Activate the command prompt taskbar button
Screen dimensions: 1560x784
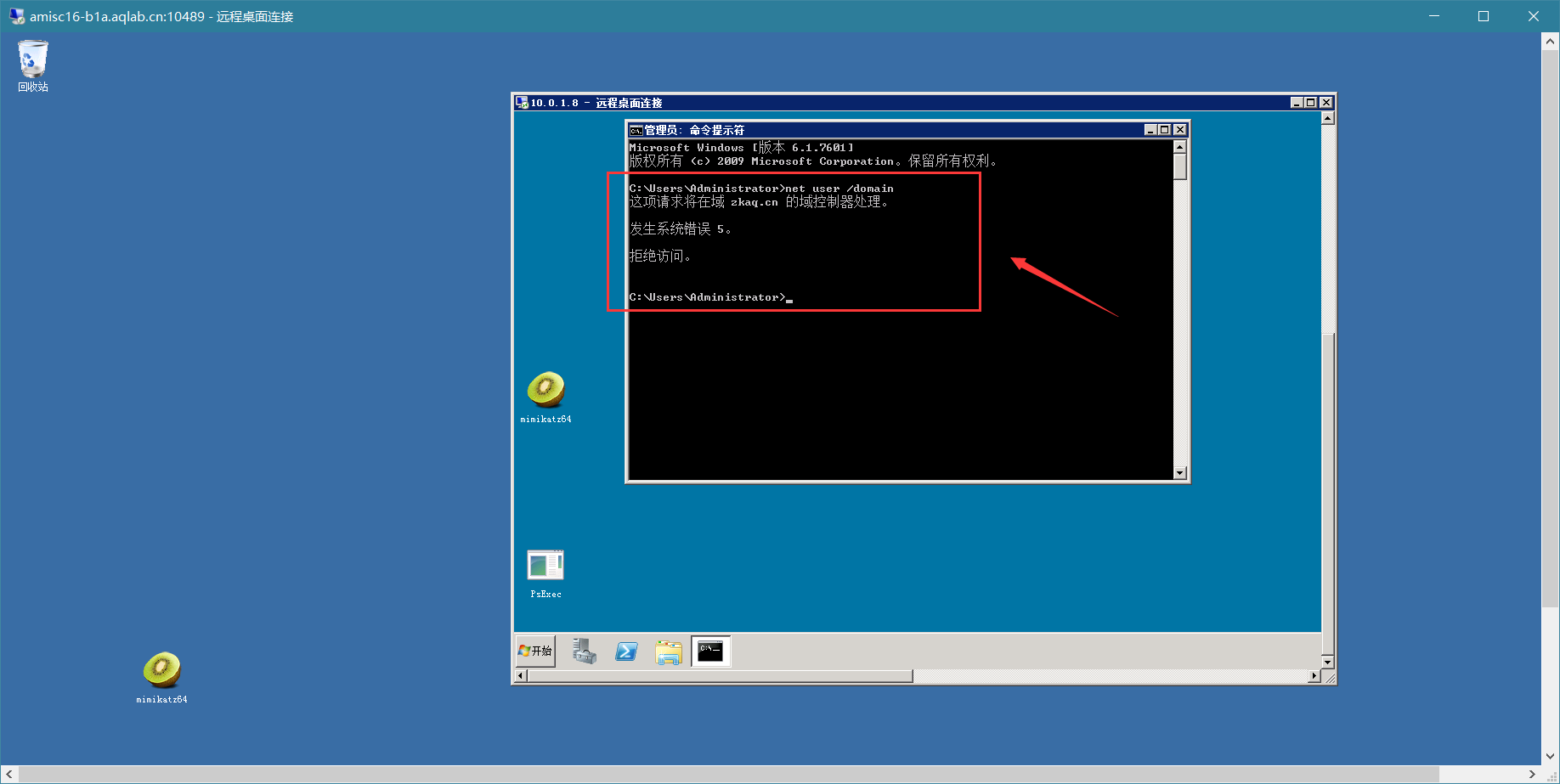pos(710,651)
